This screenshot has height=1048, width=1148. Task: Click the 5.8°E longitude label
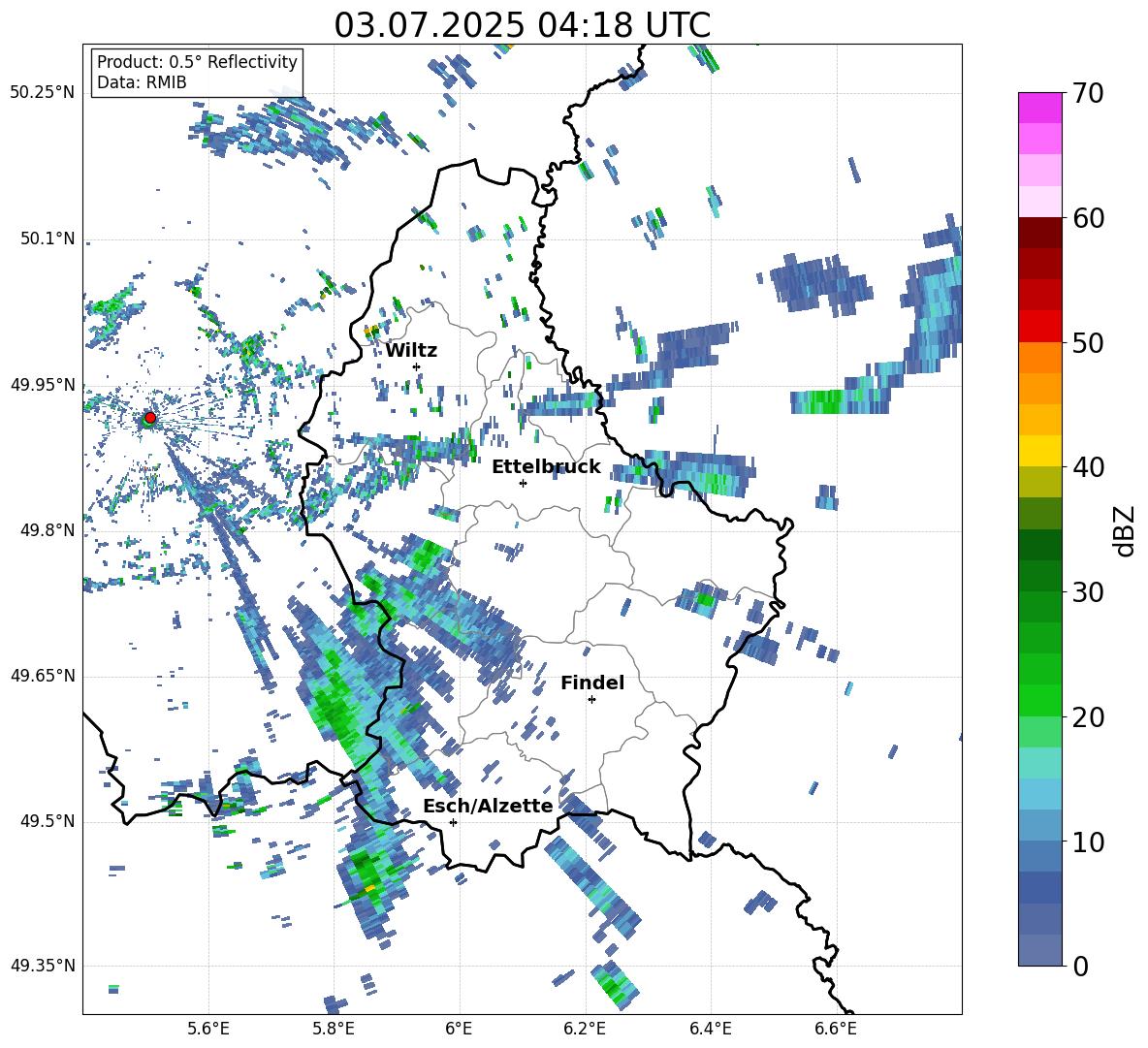pyautogui.click(x=334, y=1029)
